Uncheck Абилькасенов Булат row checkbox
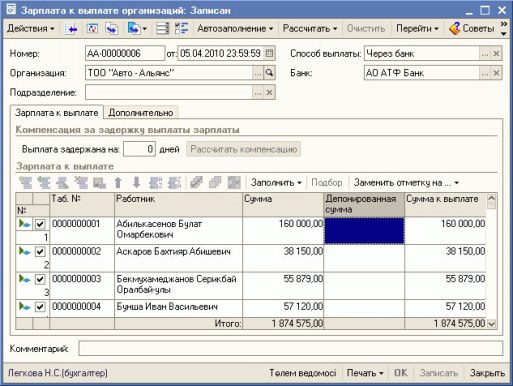Screen dimensions: 513x386 40,224
